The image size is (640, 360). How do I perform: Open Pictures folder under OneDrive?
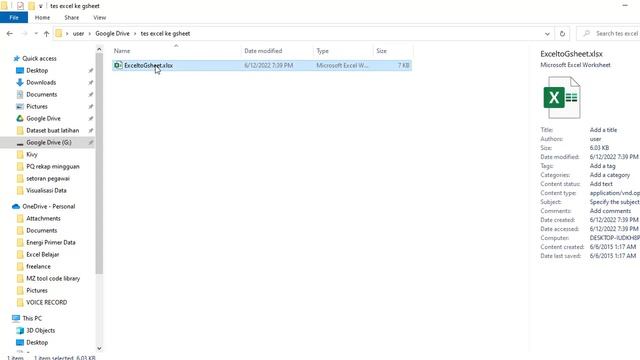[x=37, y=291]
